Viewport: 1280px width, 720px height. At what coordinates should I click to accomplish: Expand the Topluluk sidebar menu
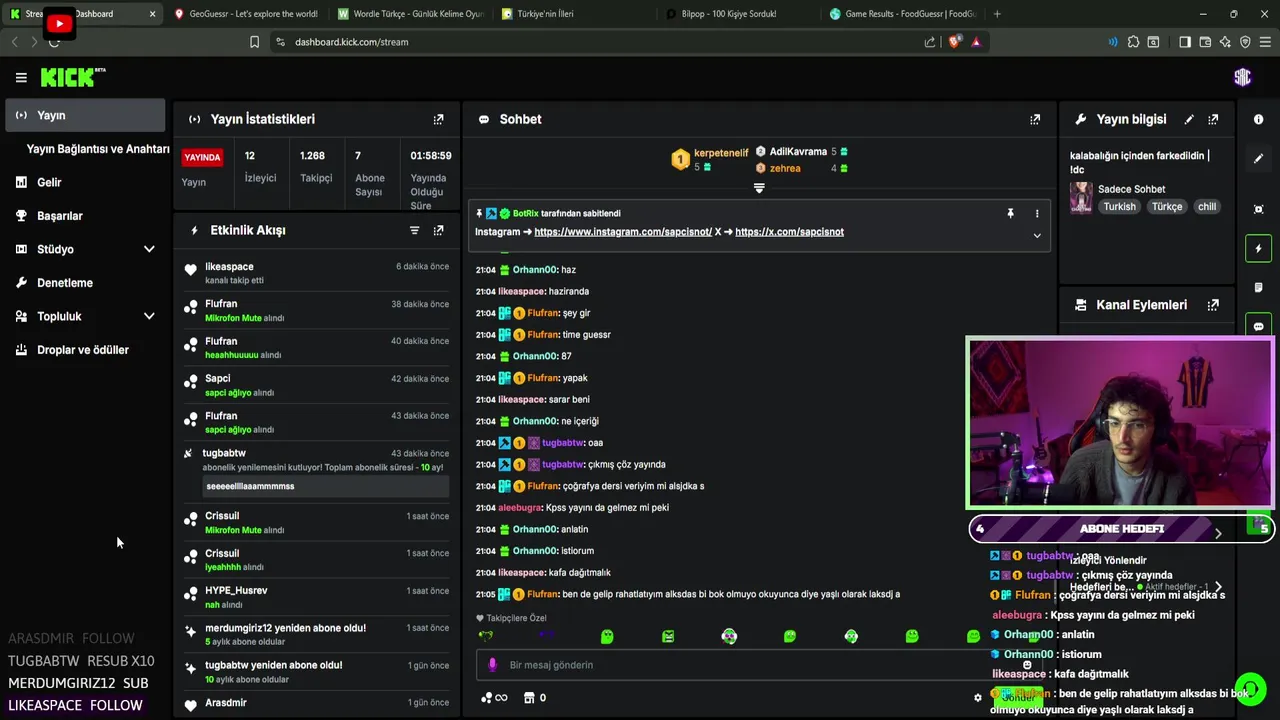pyautogui.click(x=149, y=316)
